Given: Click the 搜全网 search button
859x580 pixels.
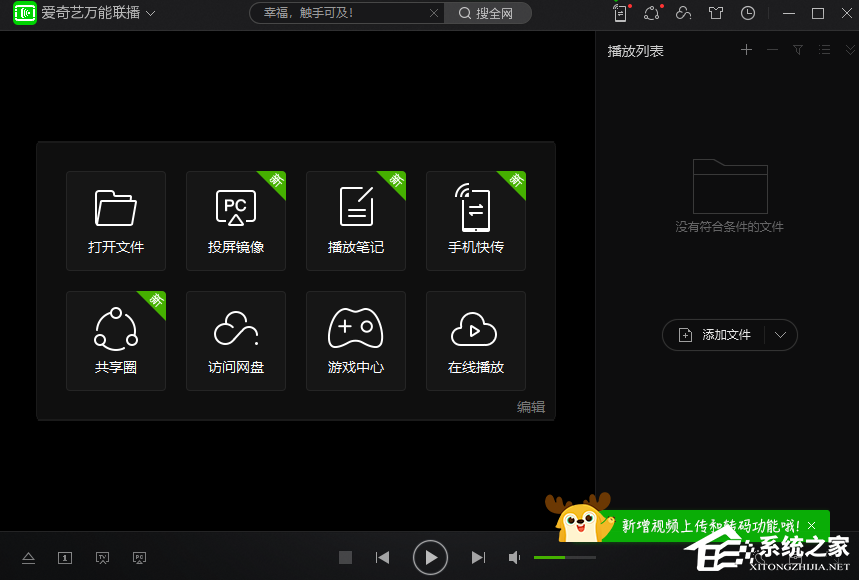Looking at the screenshot, I should pyautogui.click(x=486, y=13).
